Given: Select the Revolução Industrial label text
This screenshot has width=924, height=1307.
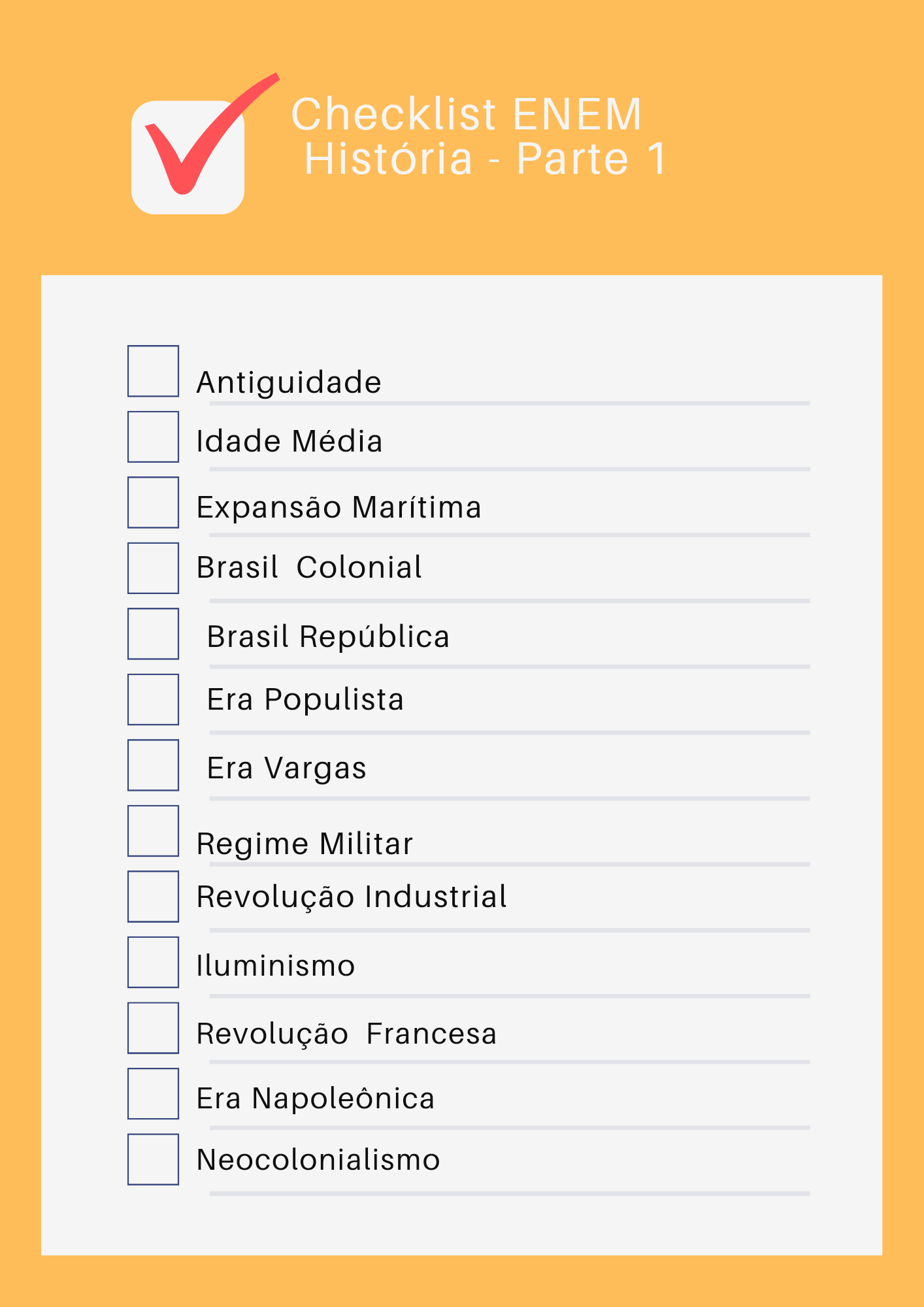Looking at the screenshot, I should click(x=352, y=897).
